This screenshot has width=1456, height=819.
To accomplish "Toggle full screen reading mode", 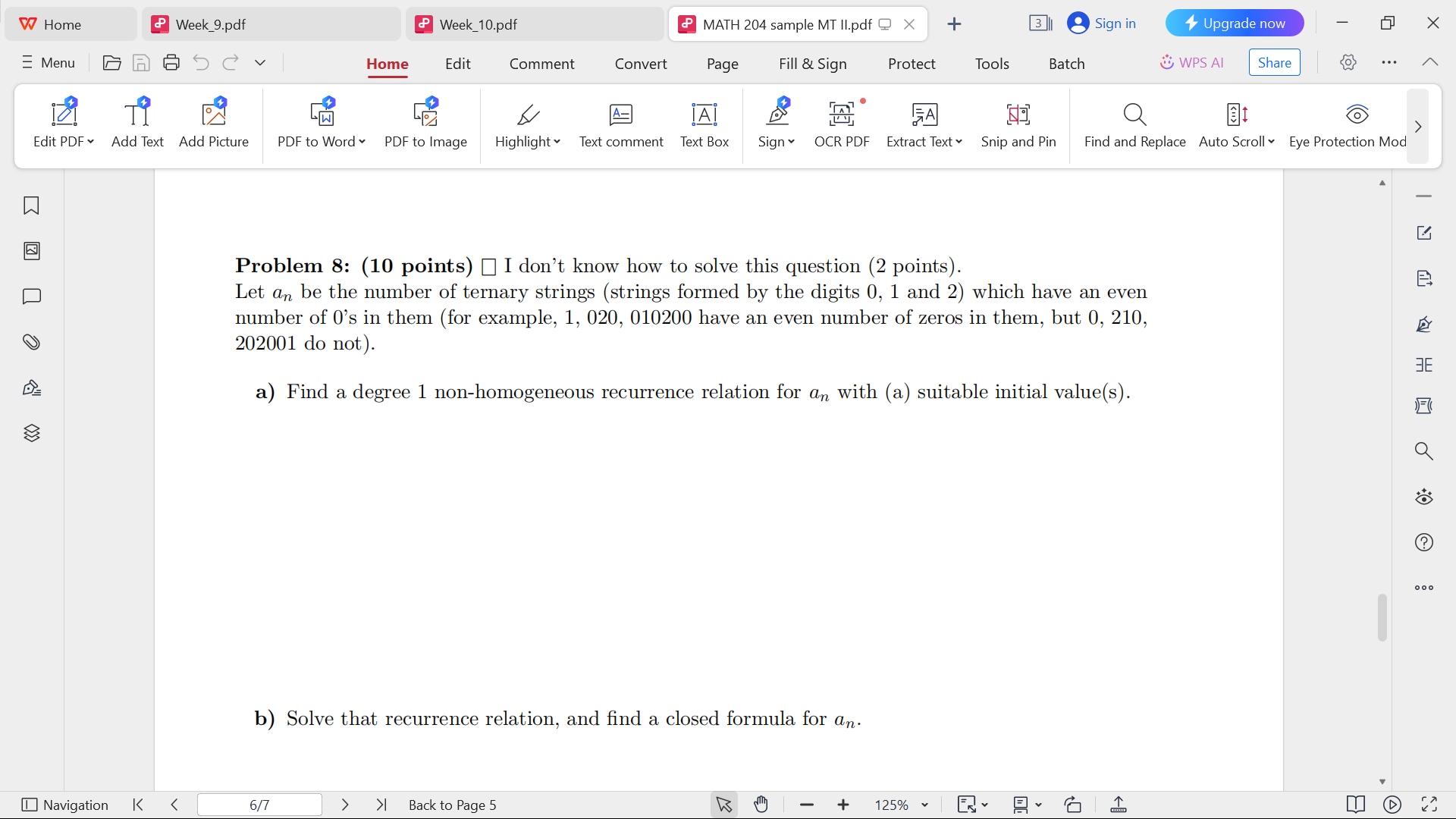I will [x=1432, y=805].
